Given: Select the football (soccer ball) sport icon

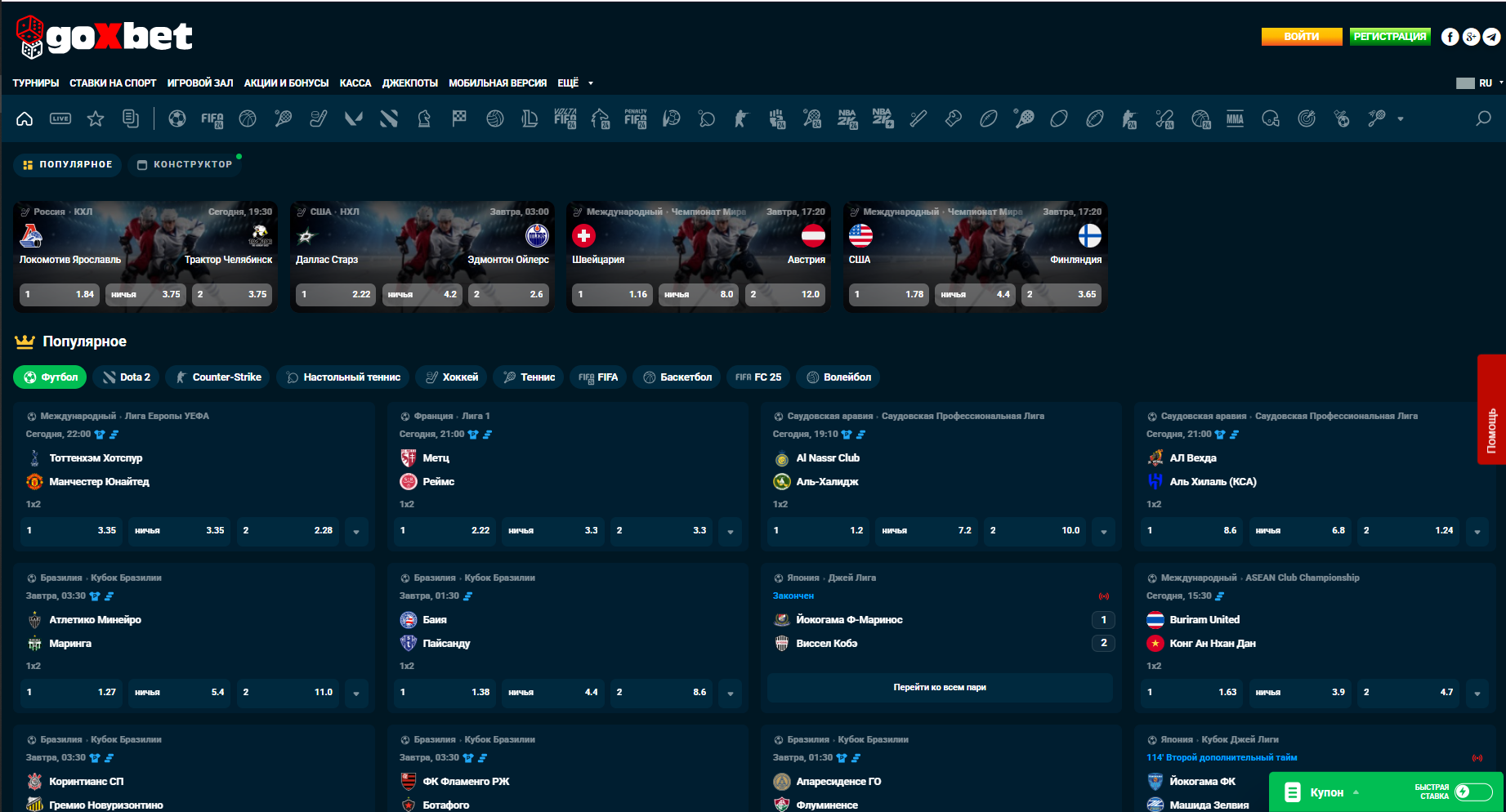Looking at the screenshot, I should (x=177, y=118).
